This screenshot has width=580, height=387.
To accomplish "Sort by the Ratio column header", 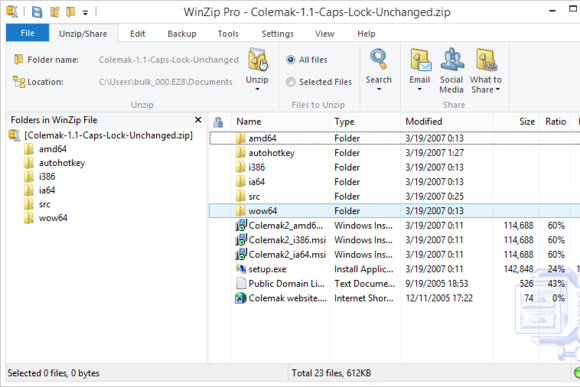I will (556, 122).
